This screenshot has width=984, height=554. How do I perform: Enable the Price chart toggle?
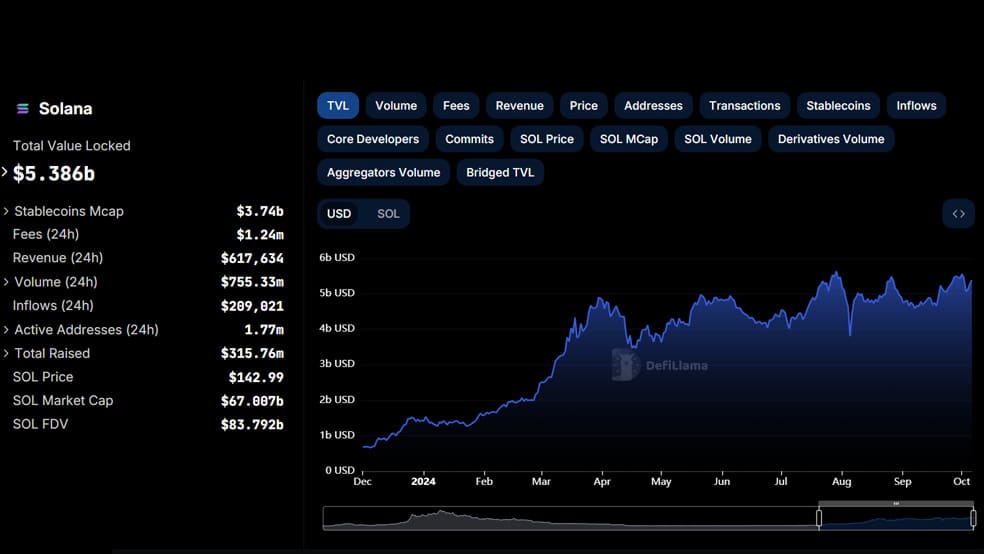click(584, 105)
